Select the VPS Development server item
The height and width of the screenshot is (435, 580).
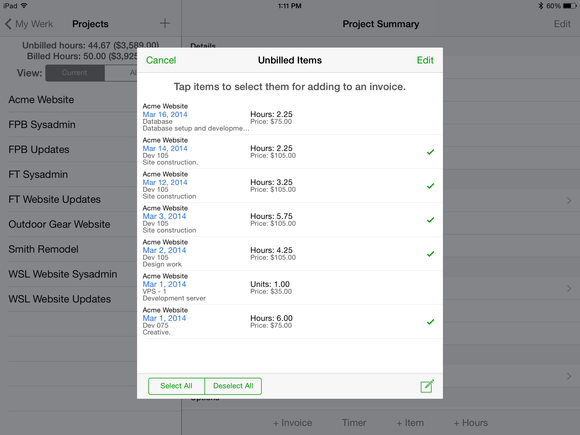[290, 287]
